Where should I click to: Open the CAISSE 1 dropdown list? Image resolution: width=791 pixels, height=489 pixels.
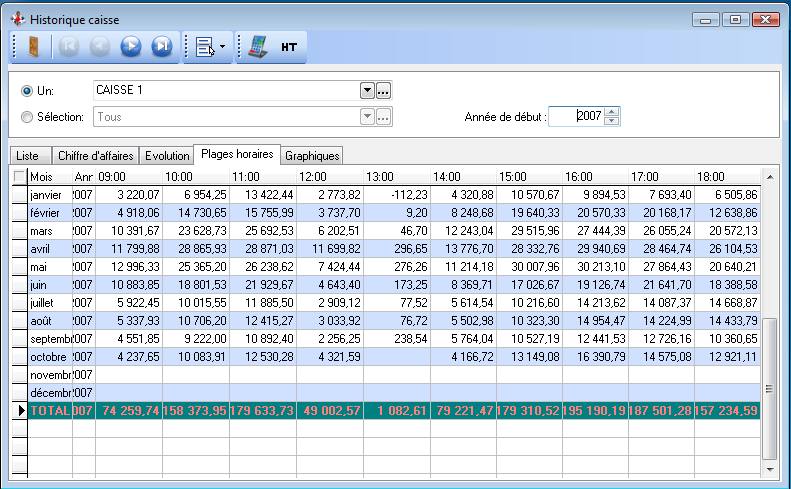click(367, 90)
